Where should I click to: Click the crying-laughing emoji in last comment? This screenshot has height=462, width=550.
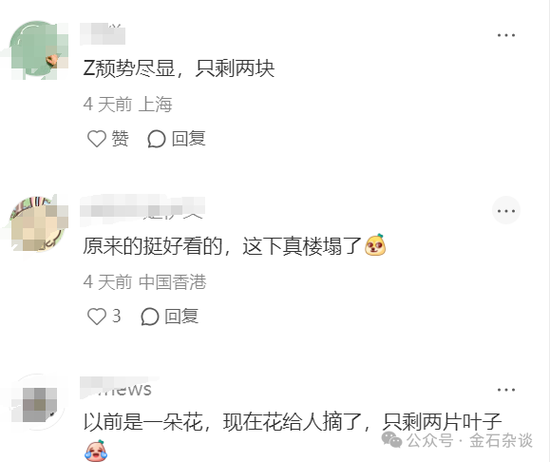(x=95, y=451)
